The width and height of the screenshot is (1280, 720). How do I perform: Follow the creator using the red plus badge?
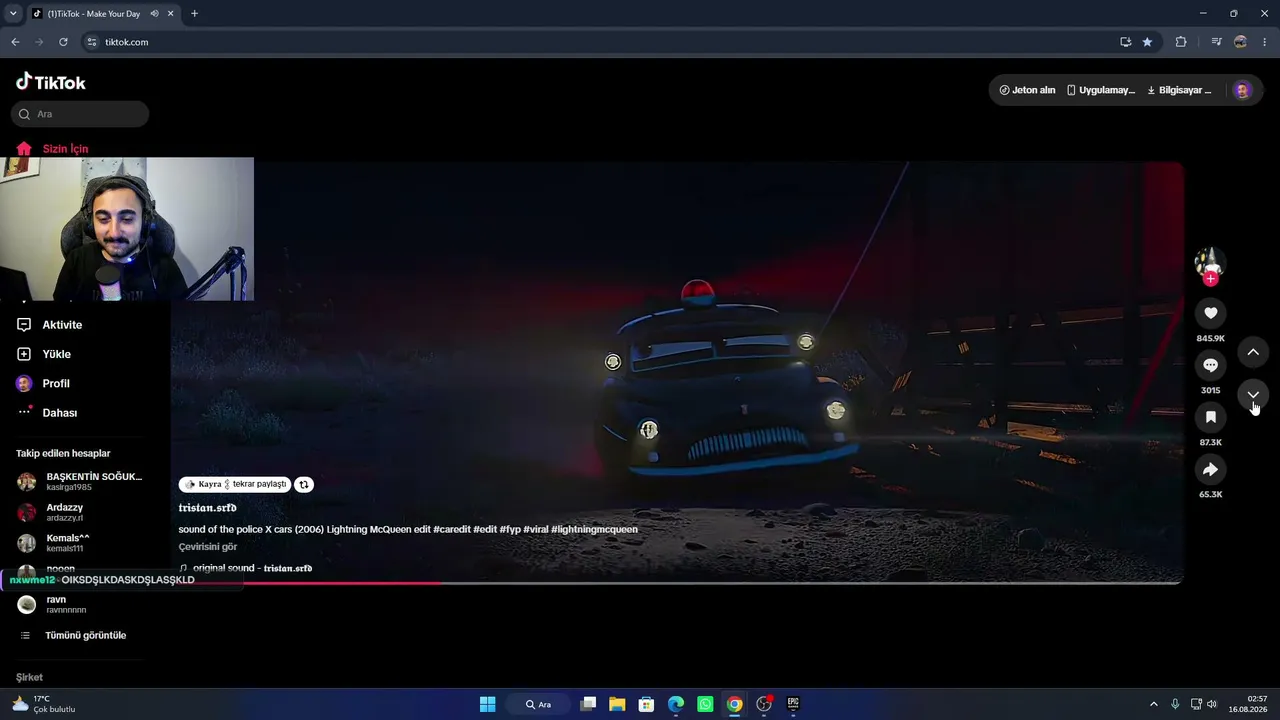point(1211,279)
